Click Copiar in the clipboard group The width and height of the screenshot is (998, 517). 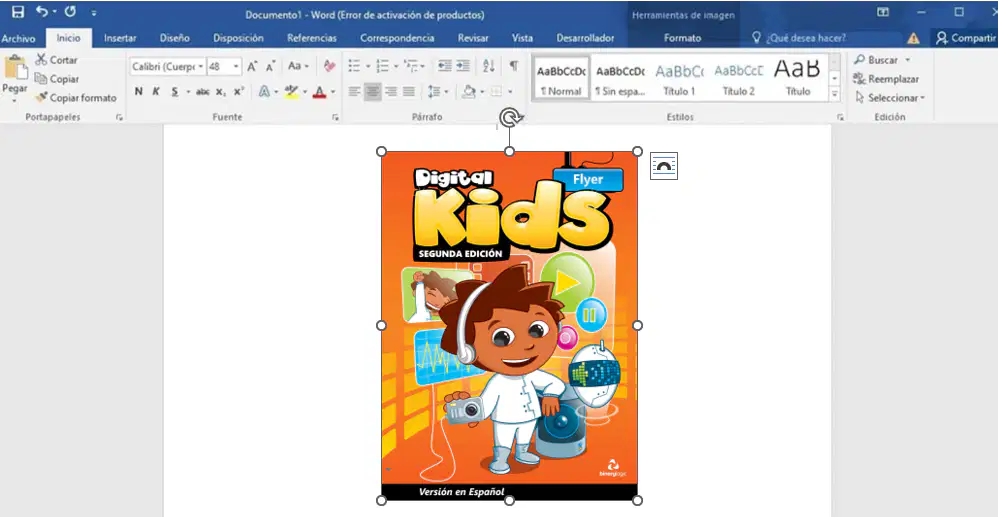(x=57, y=79)
